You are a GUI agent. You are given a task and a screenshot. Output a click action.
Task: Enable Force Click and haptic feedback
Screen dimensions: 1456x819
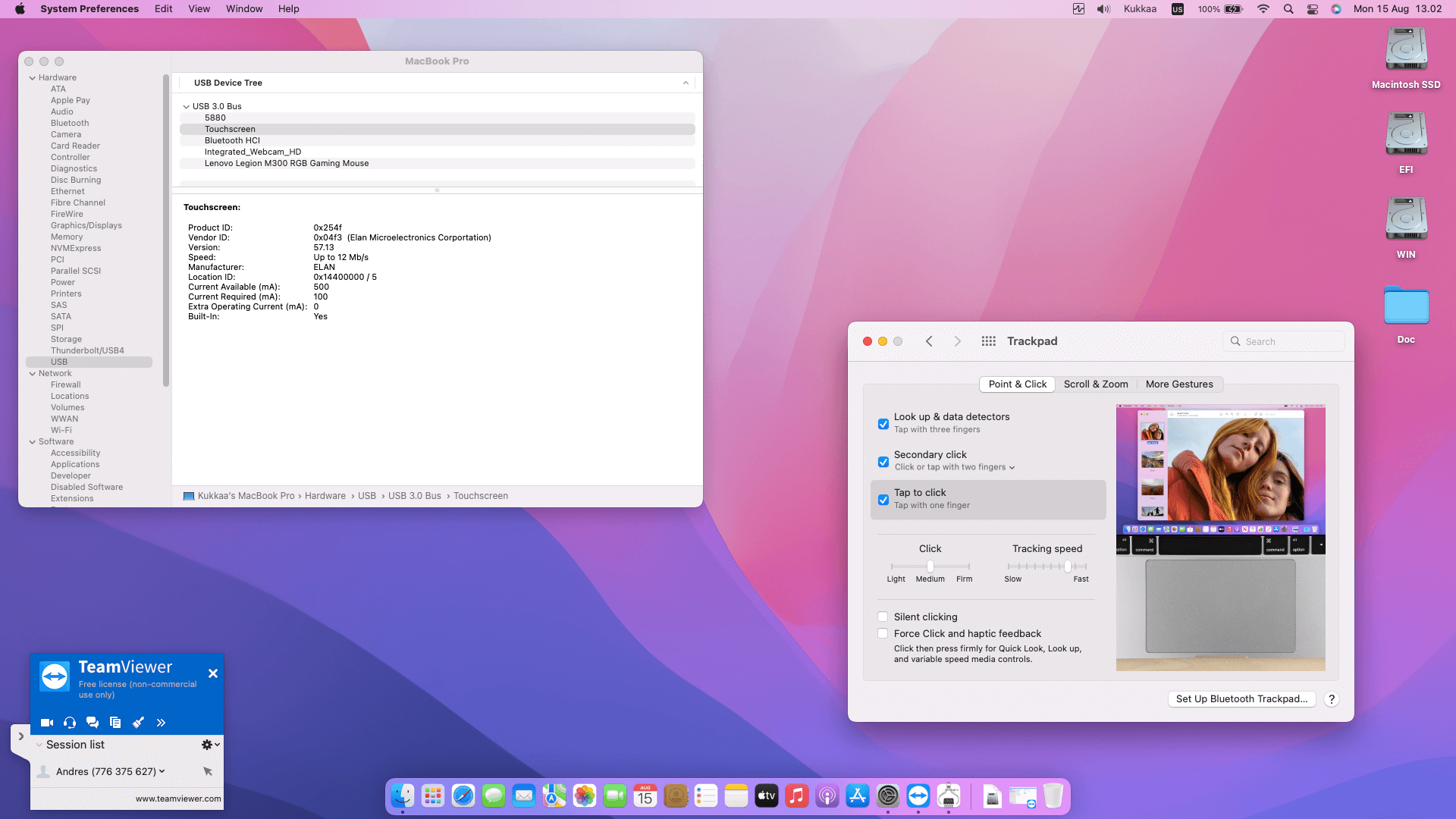point(883,633)
